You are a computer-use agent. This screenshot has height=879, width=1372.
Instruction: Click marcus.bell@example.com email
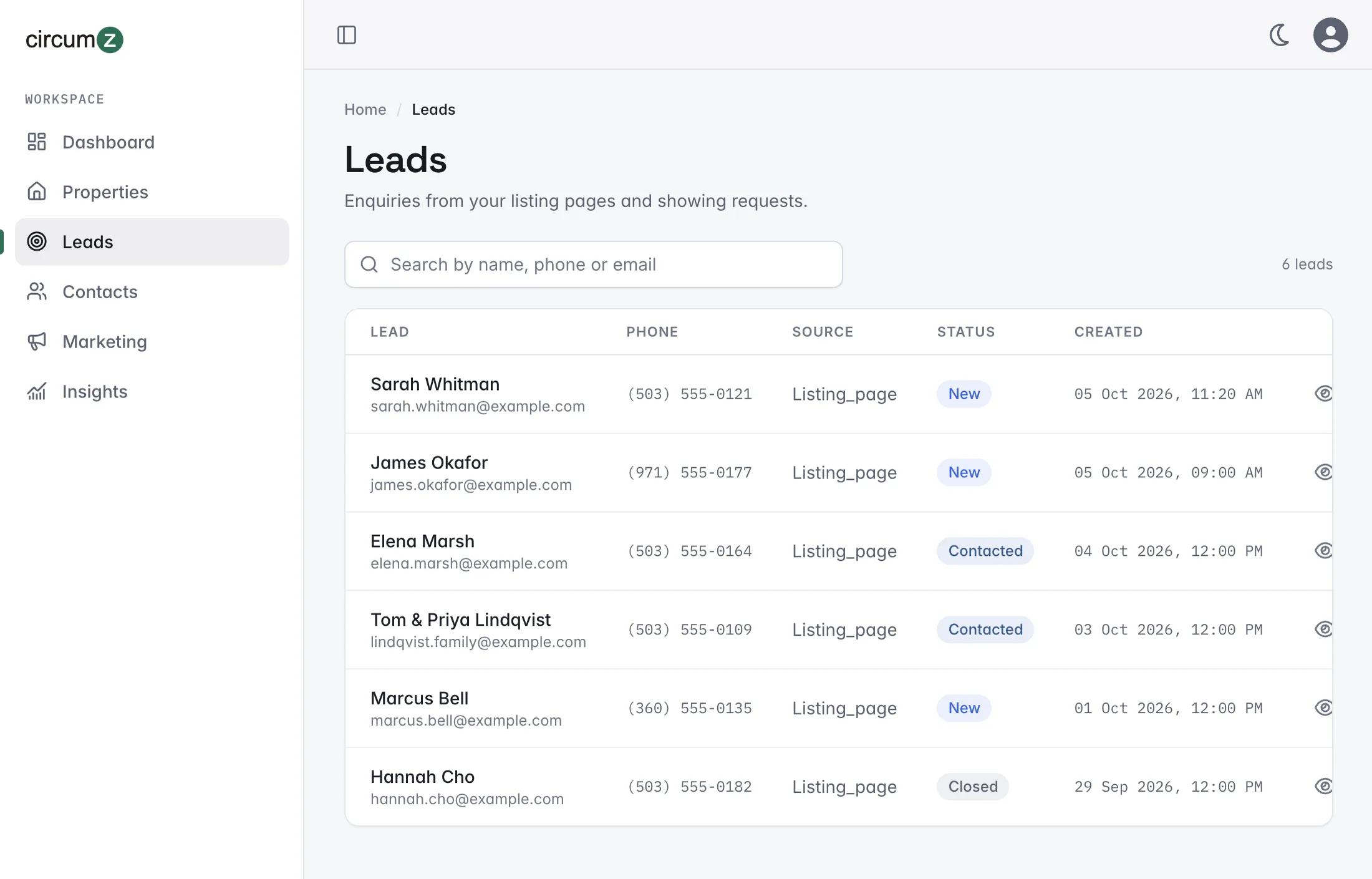[466, 721]
